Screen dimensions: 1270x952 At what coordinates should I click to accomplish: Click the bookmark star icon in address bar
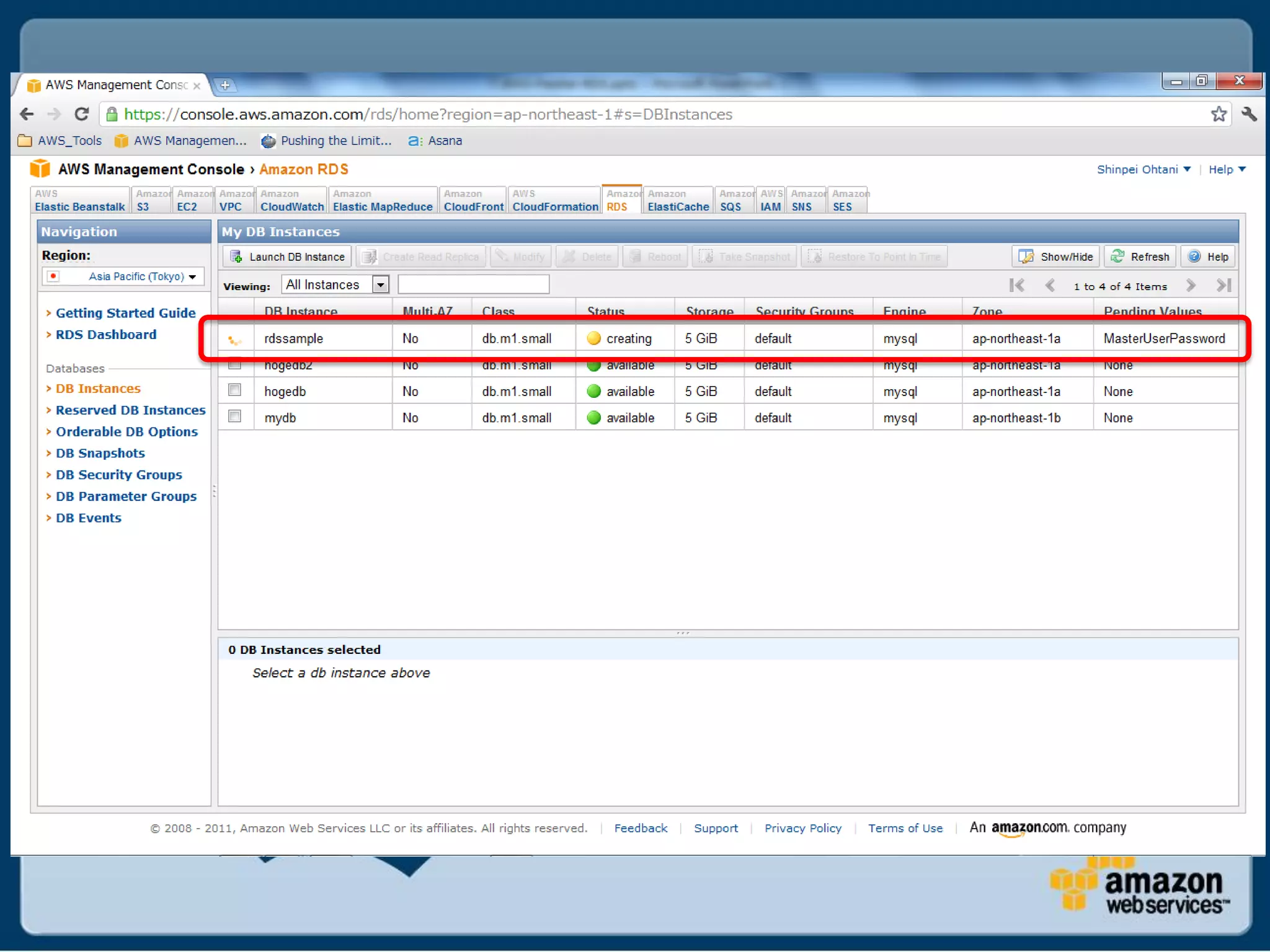pos(1219,115)
